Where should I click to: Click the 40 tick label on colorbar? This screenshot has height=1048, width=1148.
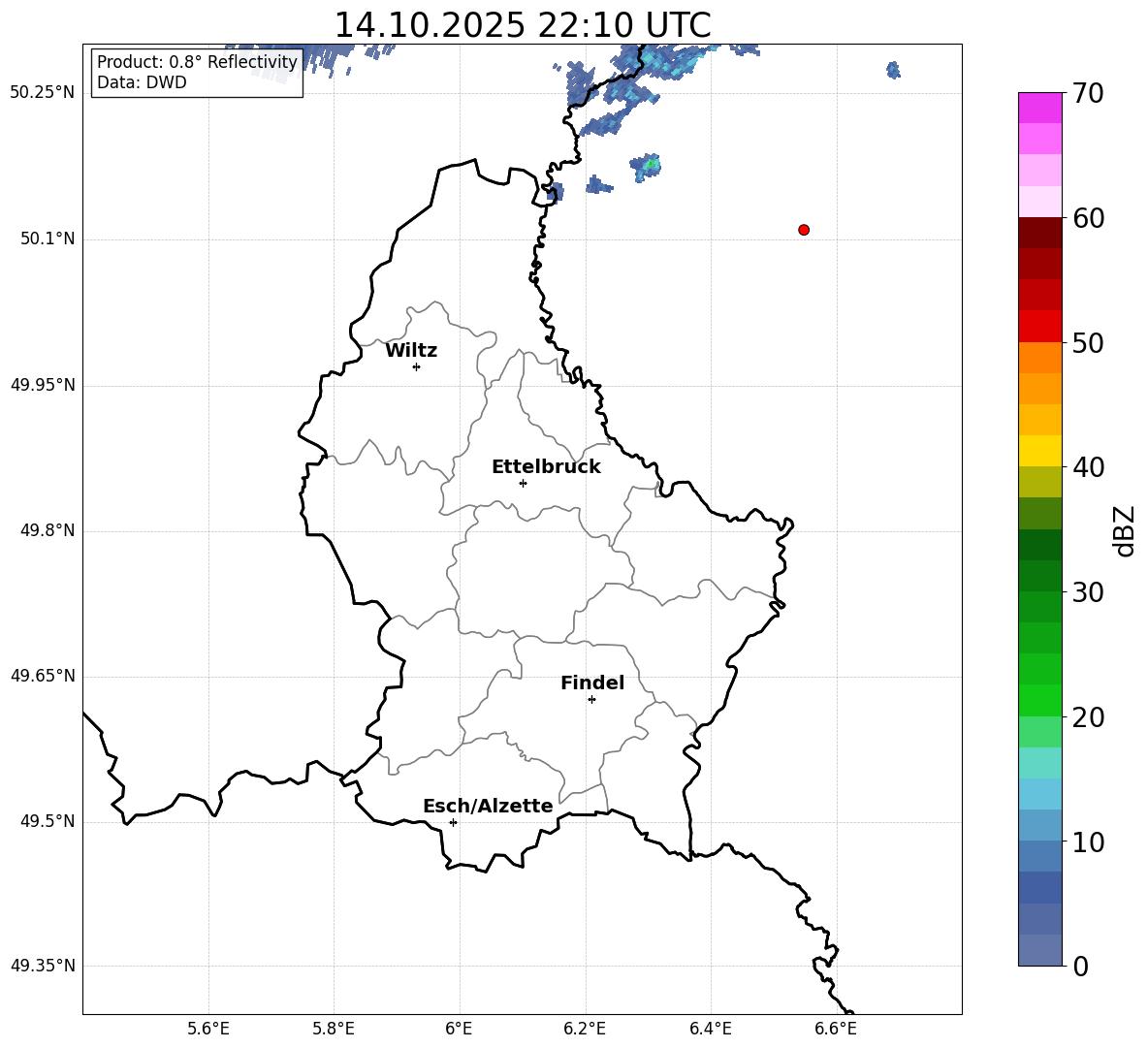click(1088, 467)
